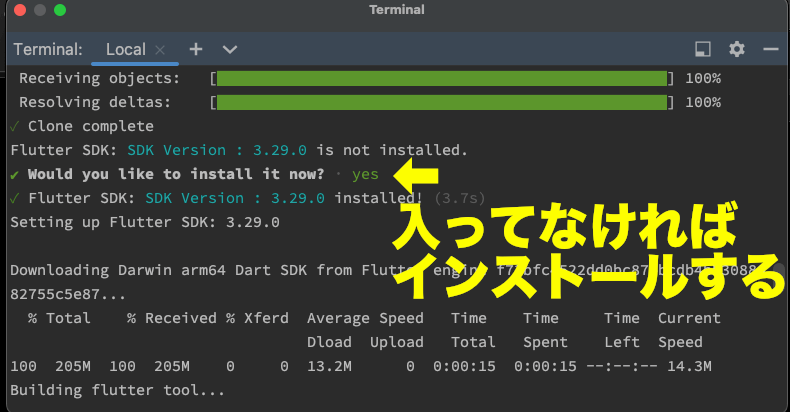Click the yellow minimize window button
Image resolution: width=790 pixels, height=412 pixels.
40,10
